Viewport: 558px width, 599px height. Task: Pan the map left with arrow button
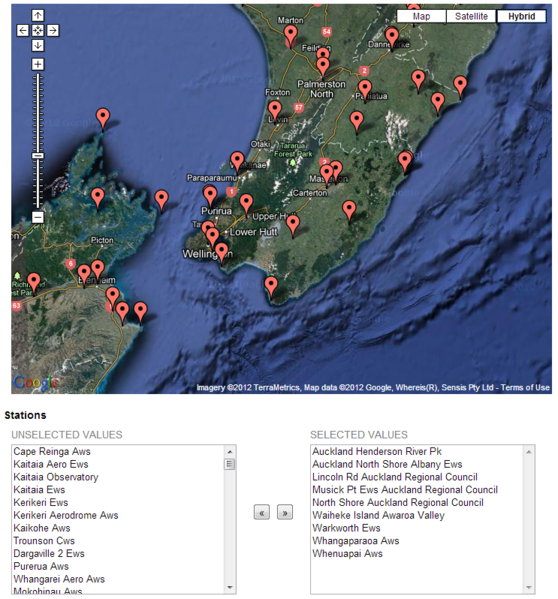(23, 31)
